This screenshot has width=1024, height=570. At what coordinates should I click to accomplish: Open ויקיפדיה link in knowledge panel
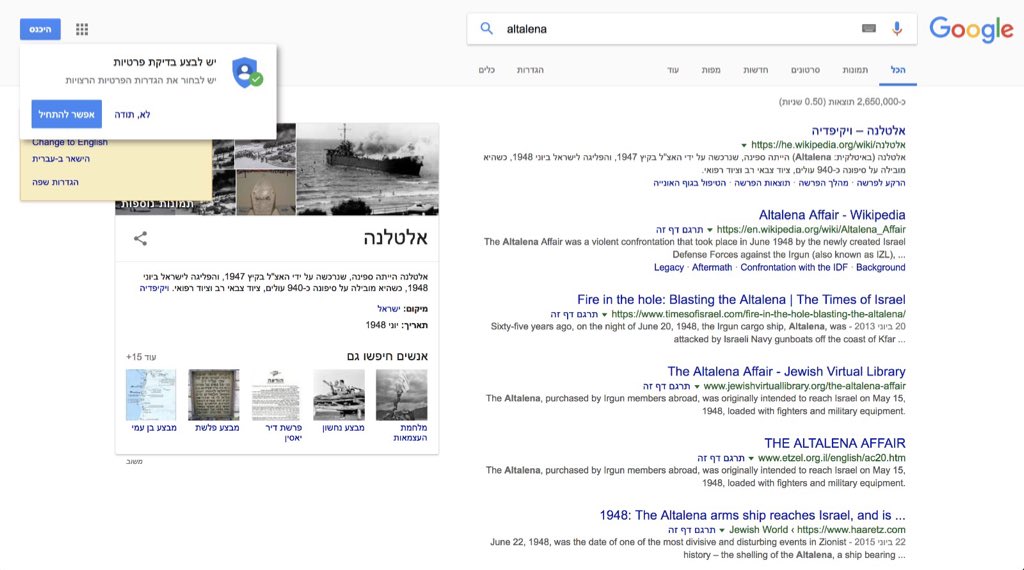pyautogui.click(x=154, y=288)
